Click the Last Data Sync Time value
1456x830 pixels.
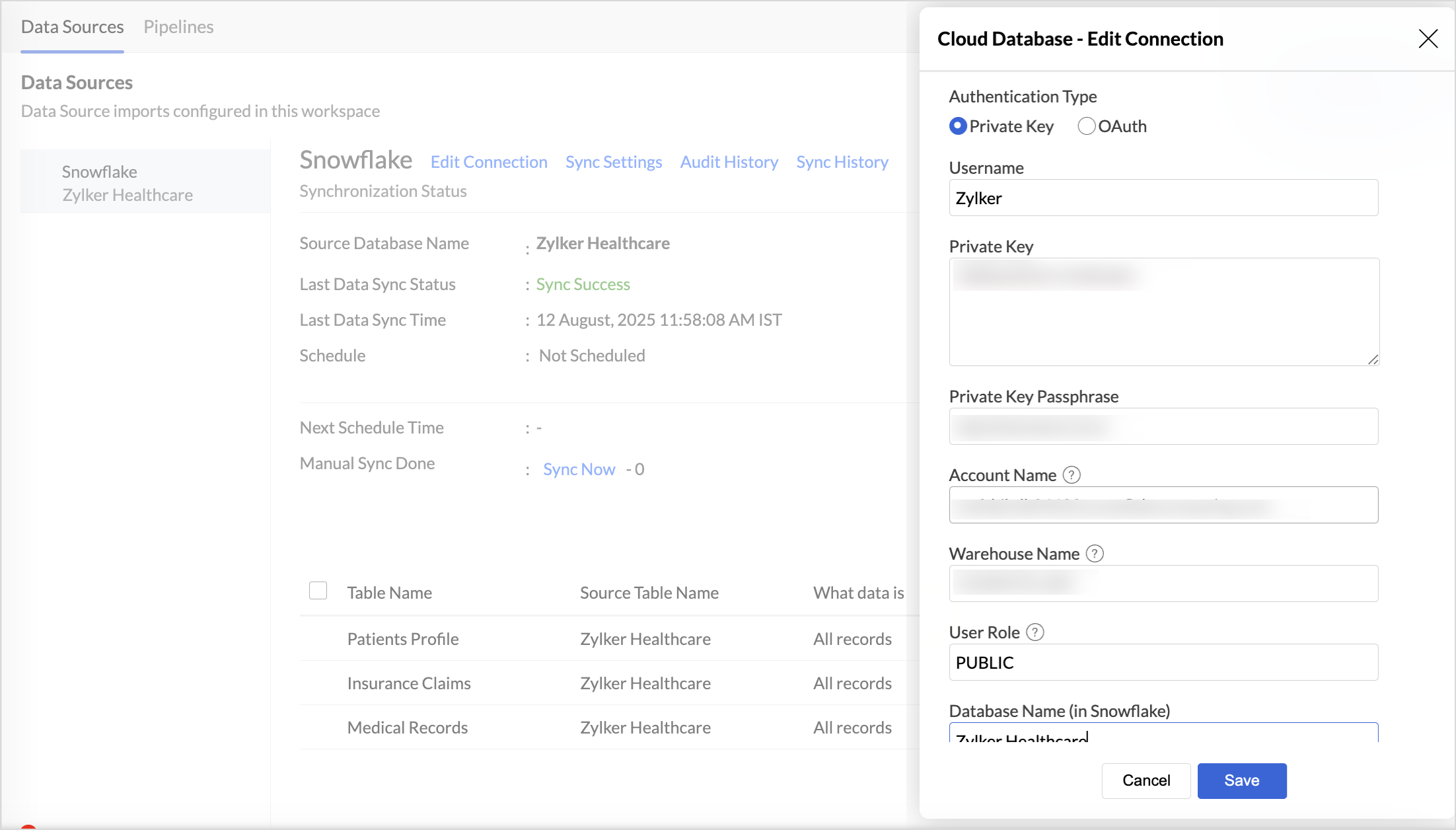click(x=659, y=320)
